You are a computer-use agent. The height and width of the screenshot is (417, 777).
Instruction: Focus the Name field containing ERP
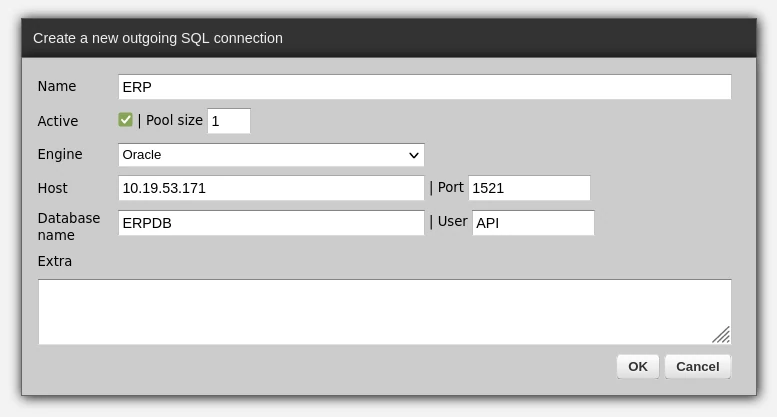tap(424, 87)
